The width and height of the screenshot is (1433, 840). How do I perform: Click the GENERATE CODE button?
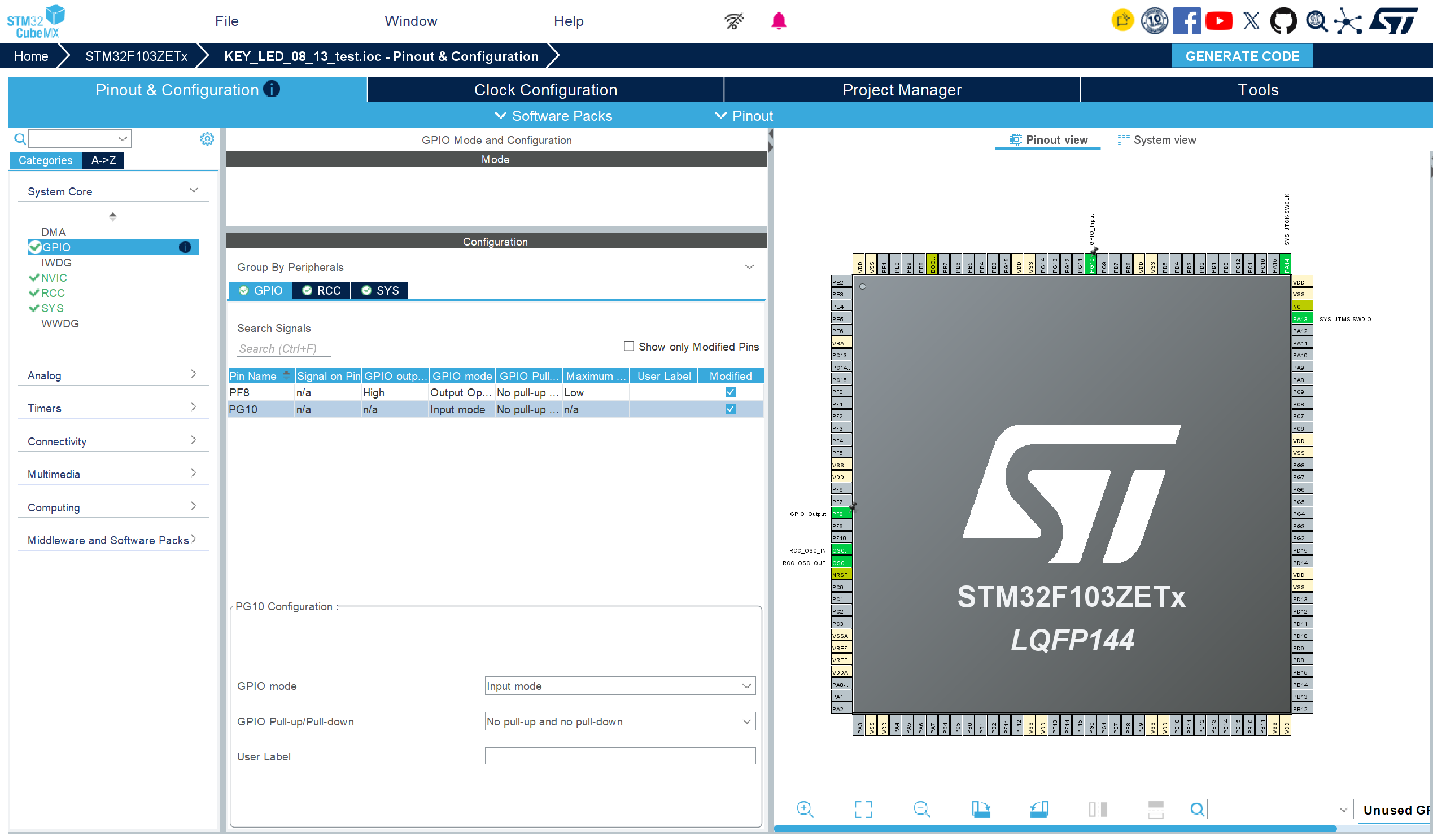pyautogui.click(x=1242, y=56)
